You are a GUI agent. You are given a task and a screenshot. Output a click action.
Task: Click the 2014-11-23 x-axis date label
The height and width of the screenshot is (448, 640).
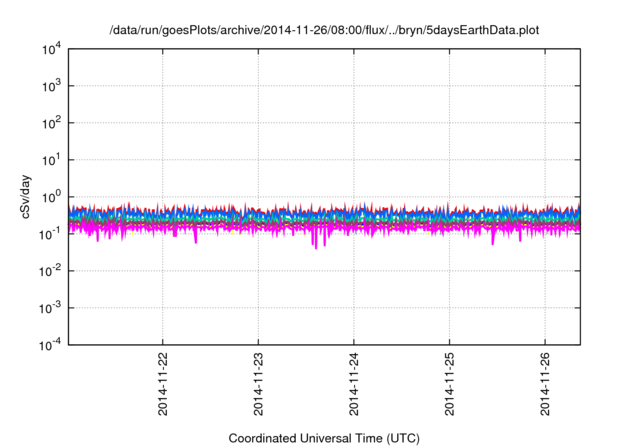point(258,384)
